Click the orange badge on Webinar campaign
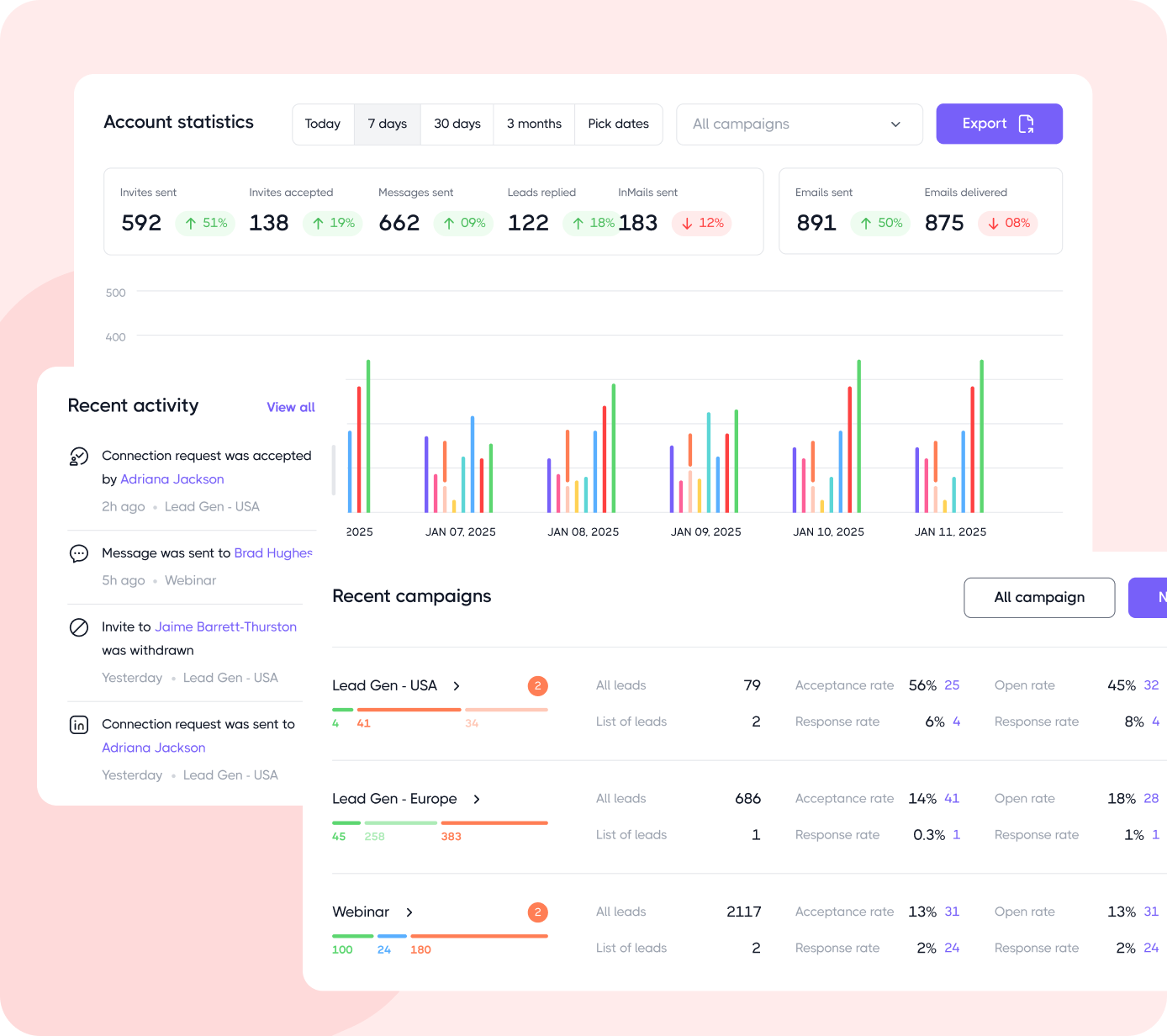Screen dimensions: 1167x1036 [537, 912]
